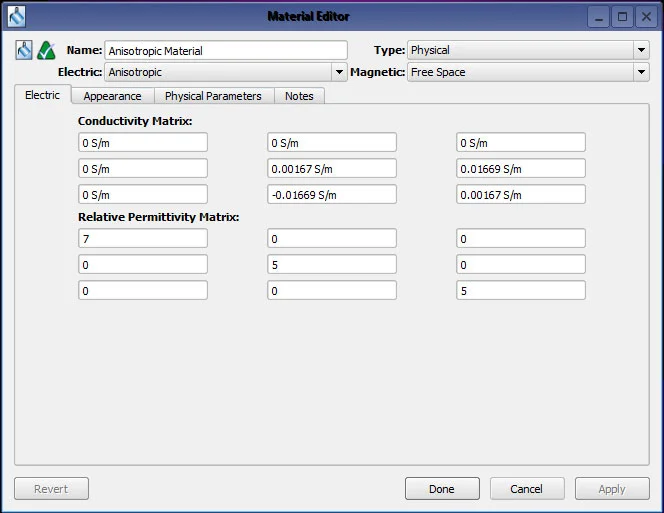Click permittivity row 3 column 2 field
664x513 pixels.
pyautogui.click(x=332, y=290)
